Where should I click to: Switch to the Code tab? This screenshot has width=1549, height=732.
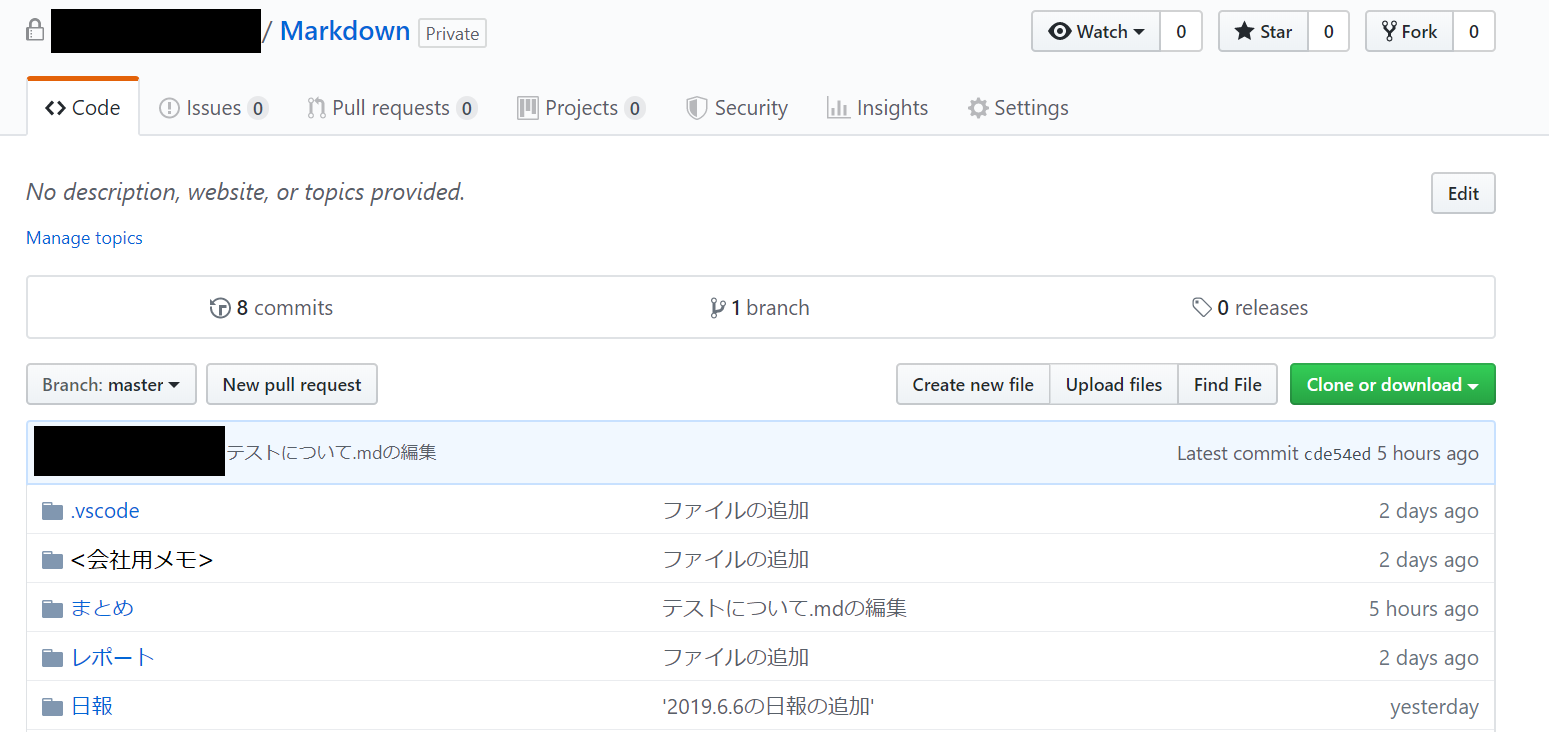coord(83,108)
